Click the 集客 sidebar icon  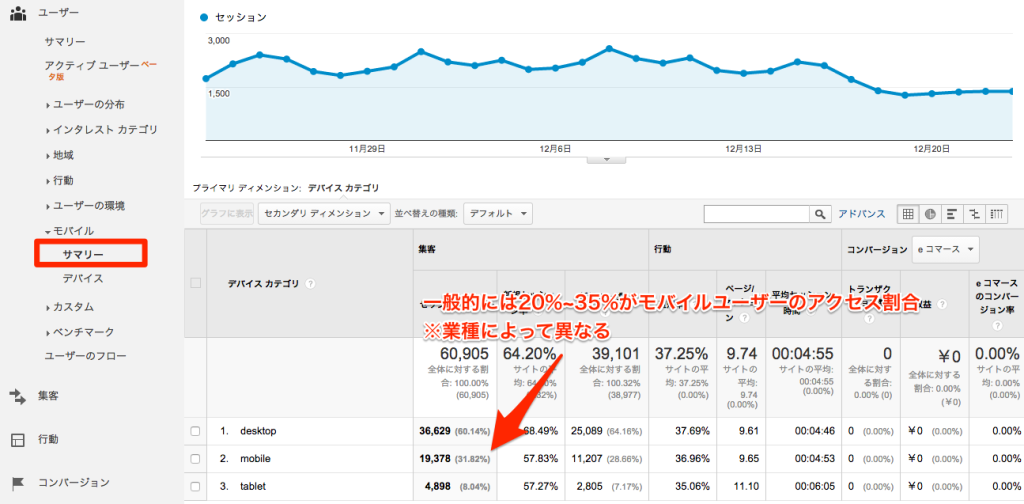click(x=17, y=396)
